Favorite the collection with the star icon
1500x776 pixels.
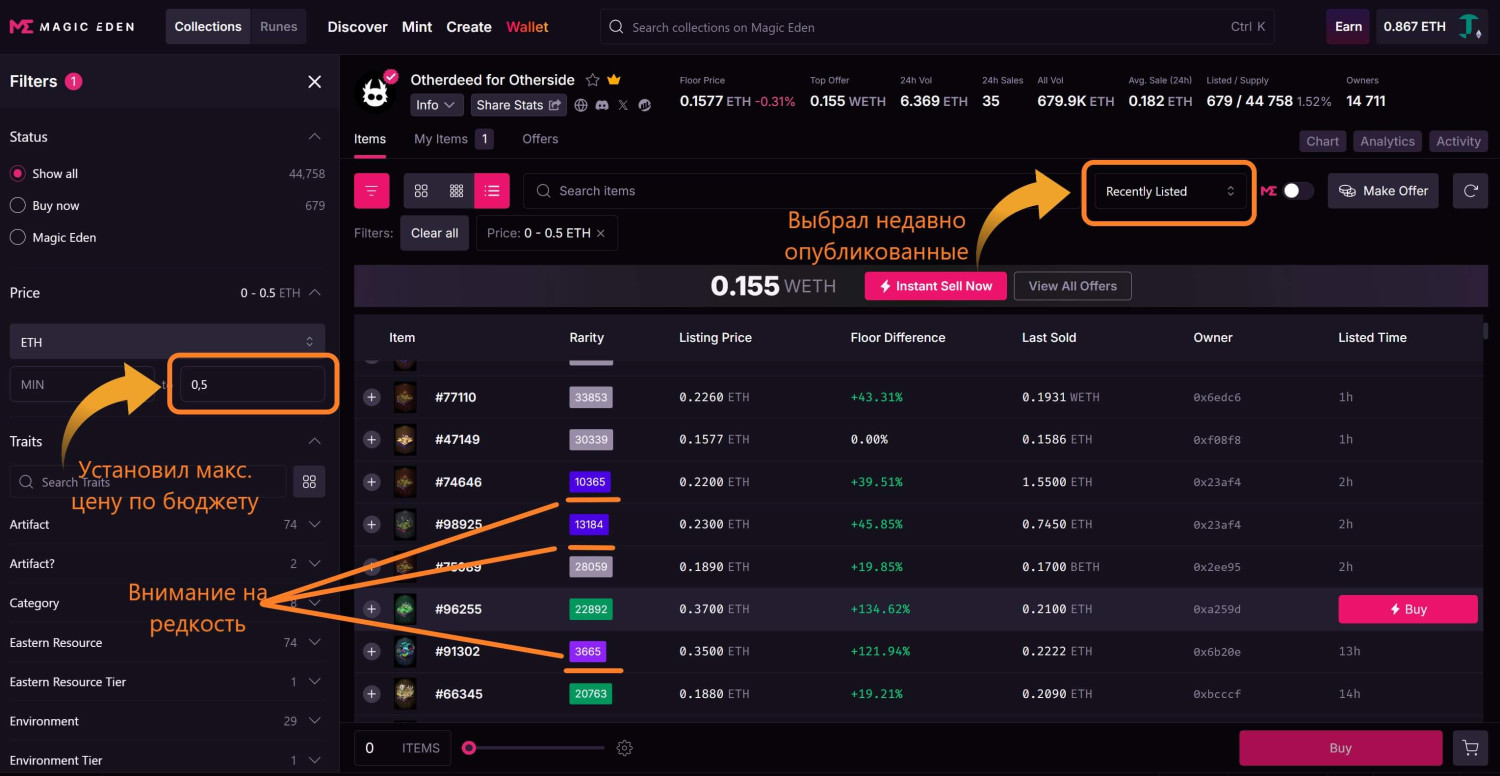[592, 80]
